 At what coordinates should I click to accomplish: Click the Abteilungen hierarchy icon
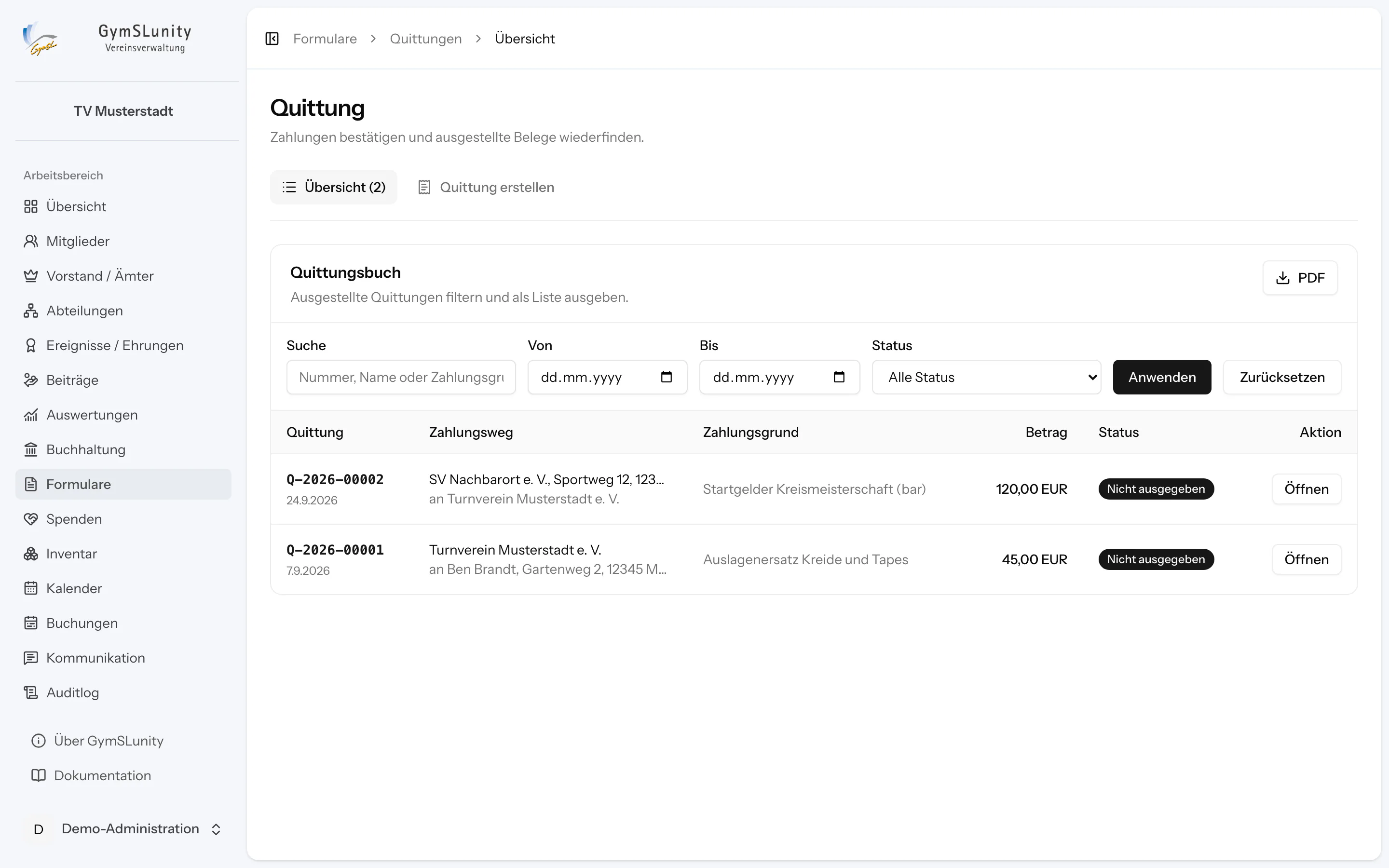click(x=31, y=311)
